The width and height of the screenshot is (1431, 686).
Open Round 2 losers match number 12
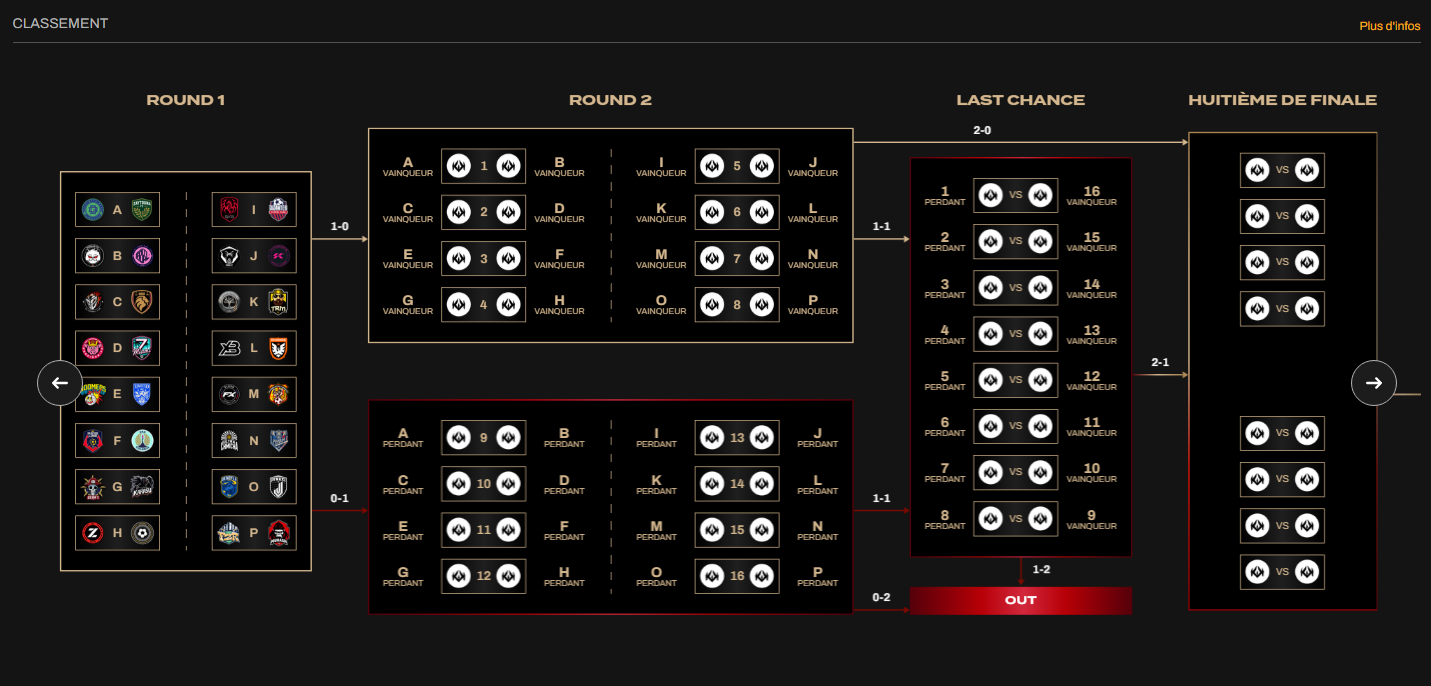click(x=483, y=576)
